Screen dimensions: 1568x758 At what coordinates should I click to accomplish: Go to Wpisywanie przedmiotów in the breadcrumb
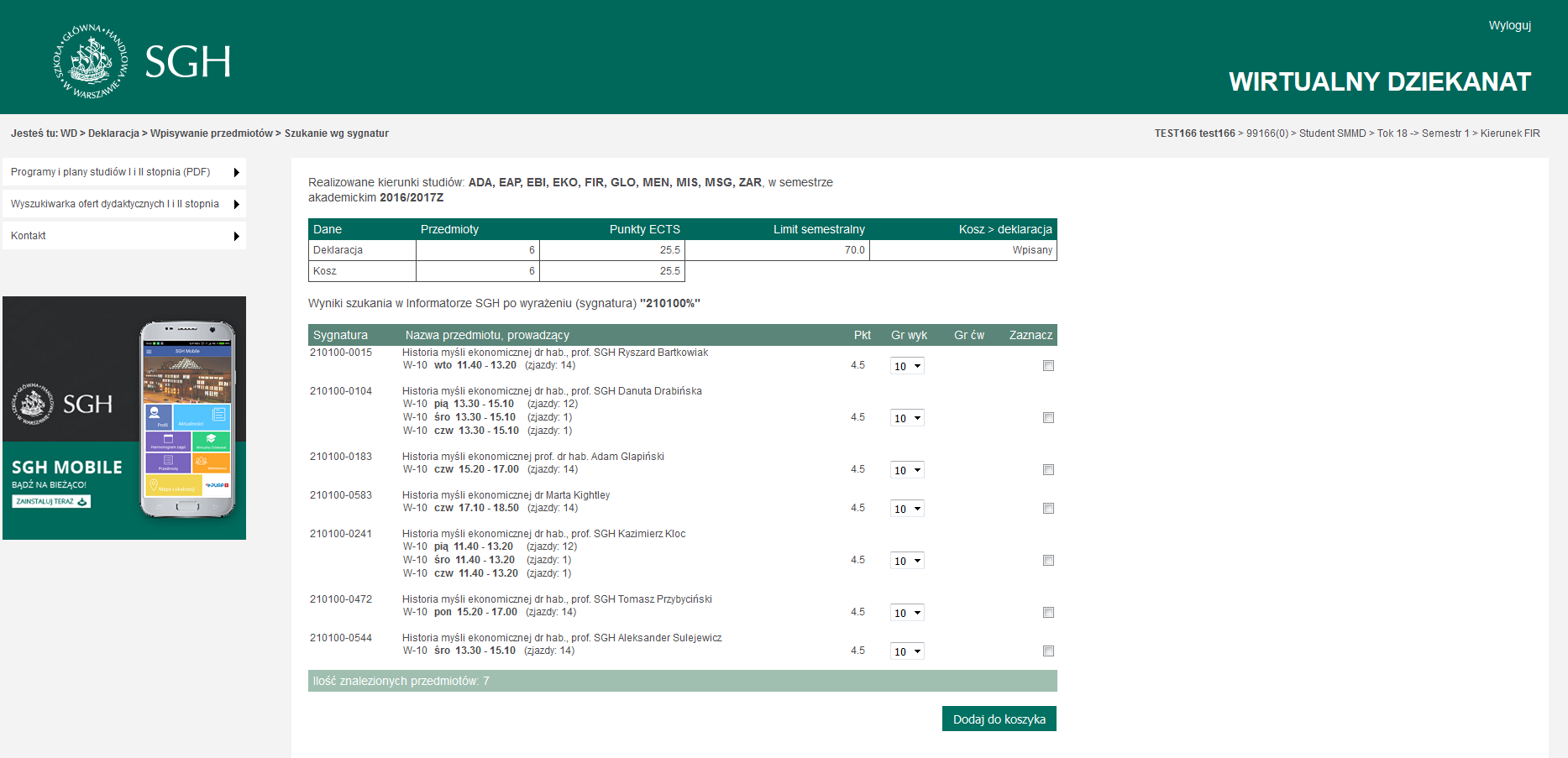[212, 133]
